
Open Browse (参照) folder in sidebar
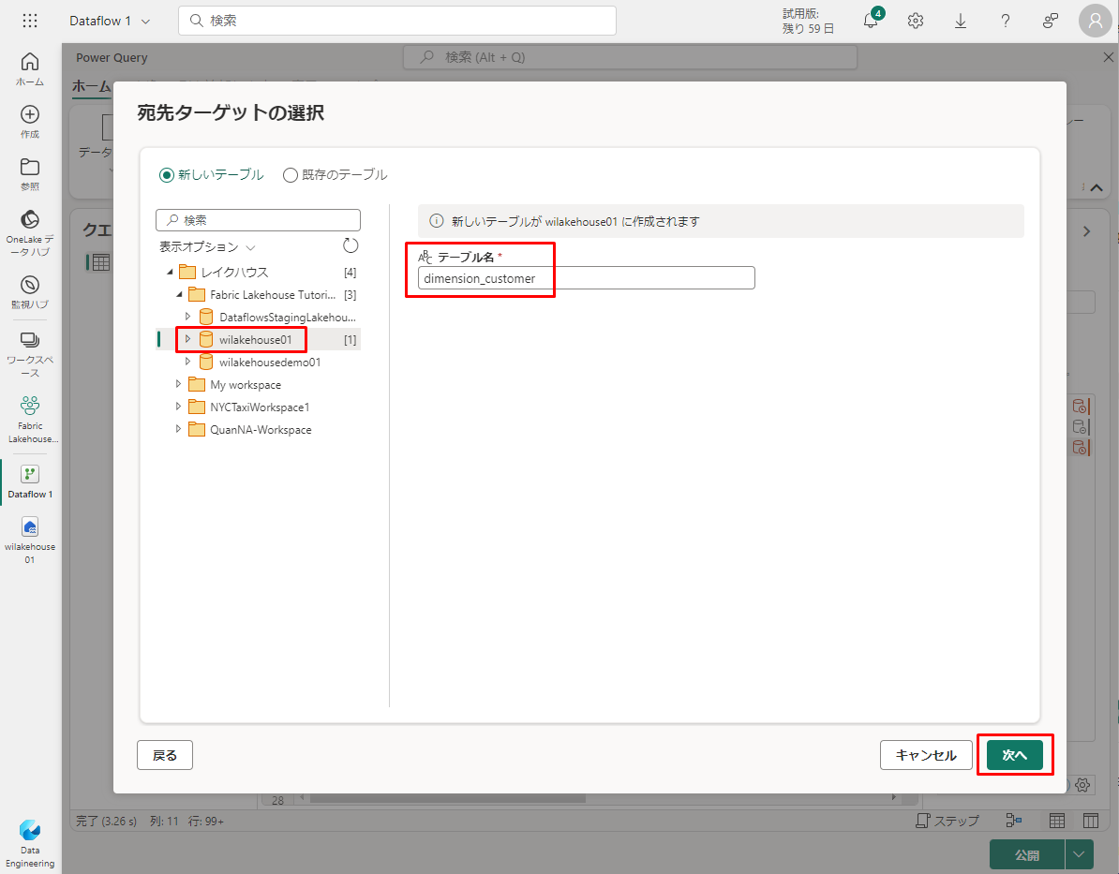pos(30,174)
